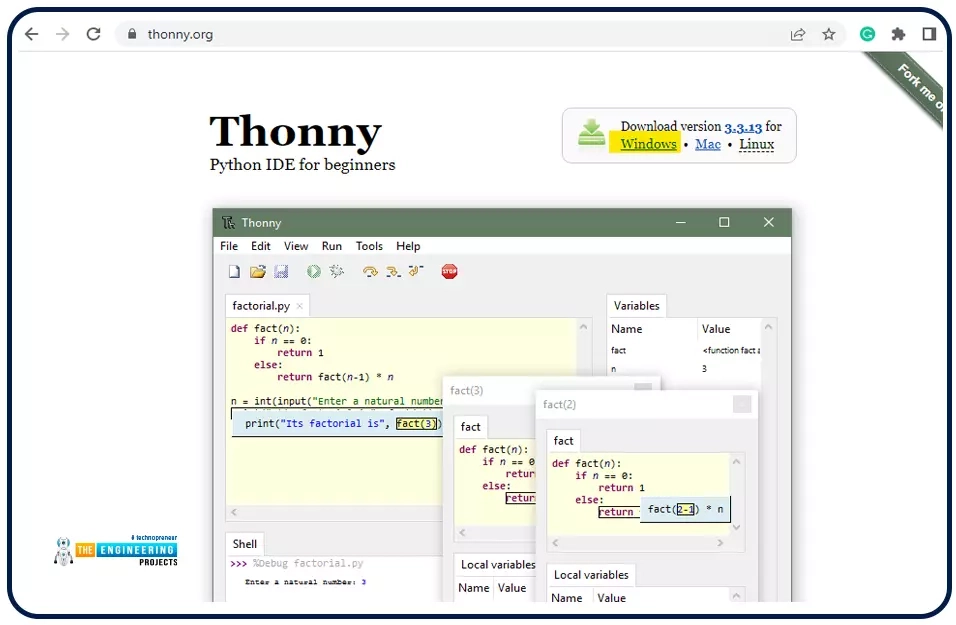The image size is (956, 625).
Task: Download Thonny for Windows
Action: (x=648, y=145)
